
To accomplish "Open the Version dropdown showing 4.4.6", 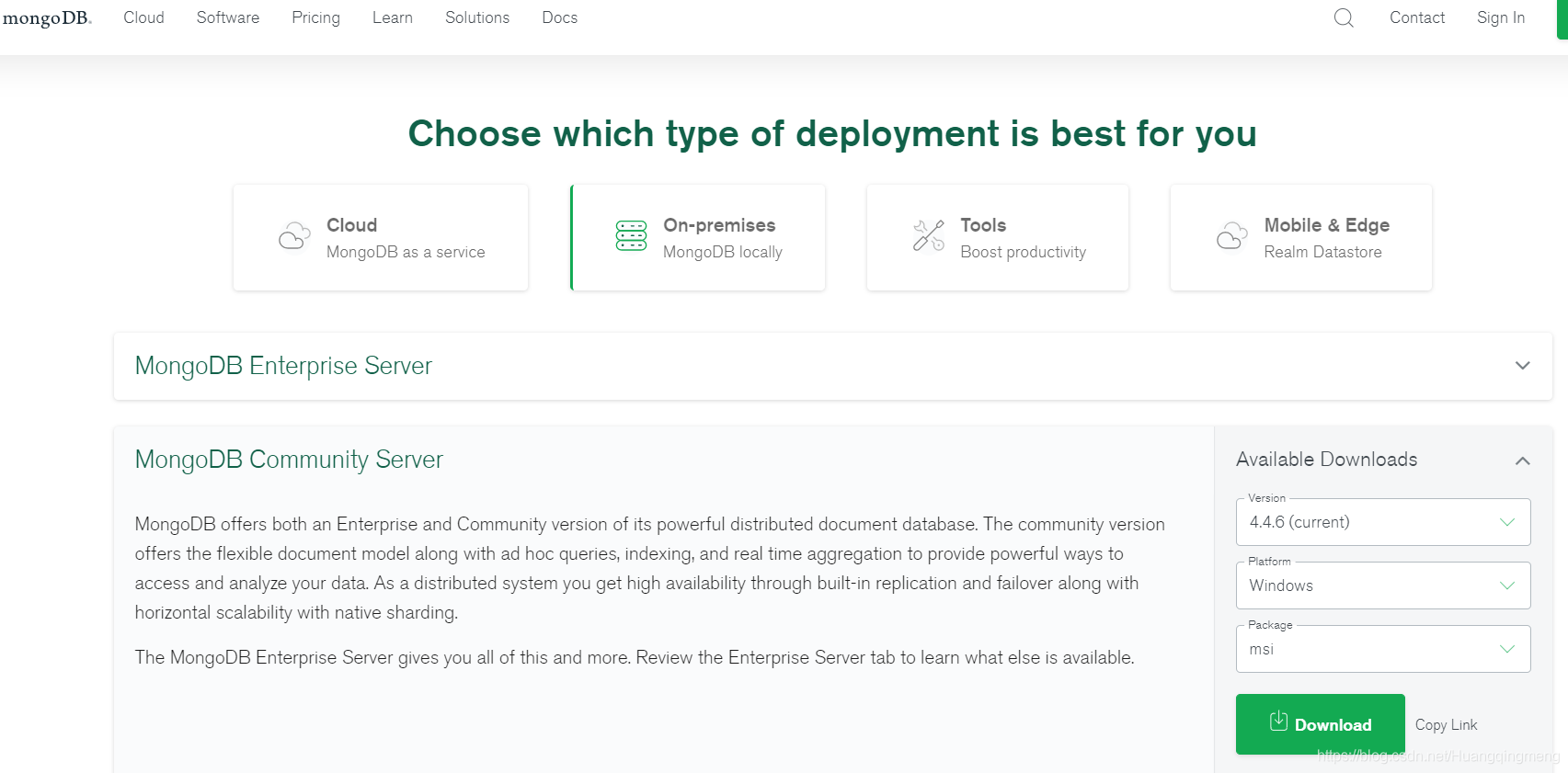I will 1382,522.
